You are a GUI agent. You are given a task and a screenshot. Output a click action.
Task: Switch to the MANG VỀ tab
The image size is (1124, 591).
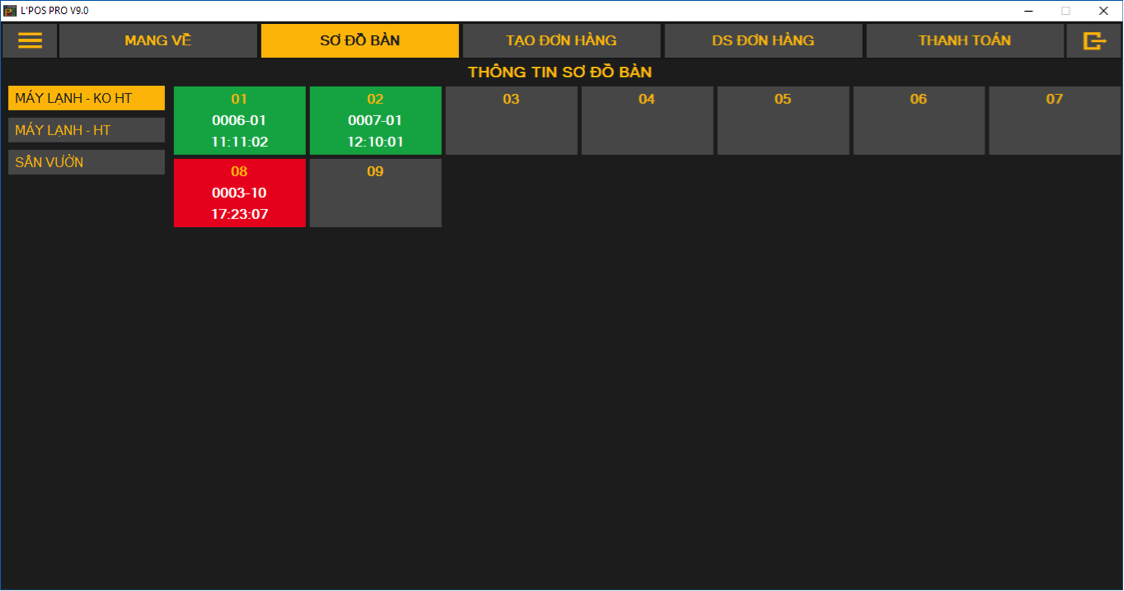click(x=158, y=41)
